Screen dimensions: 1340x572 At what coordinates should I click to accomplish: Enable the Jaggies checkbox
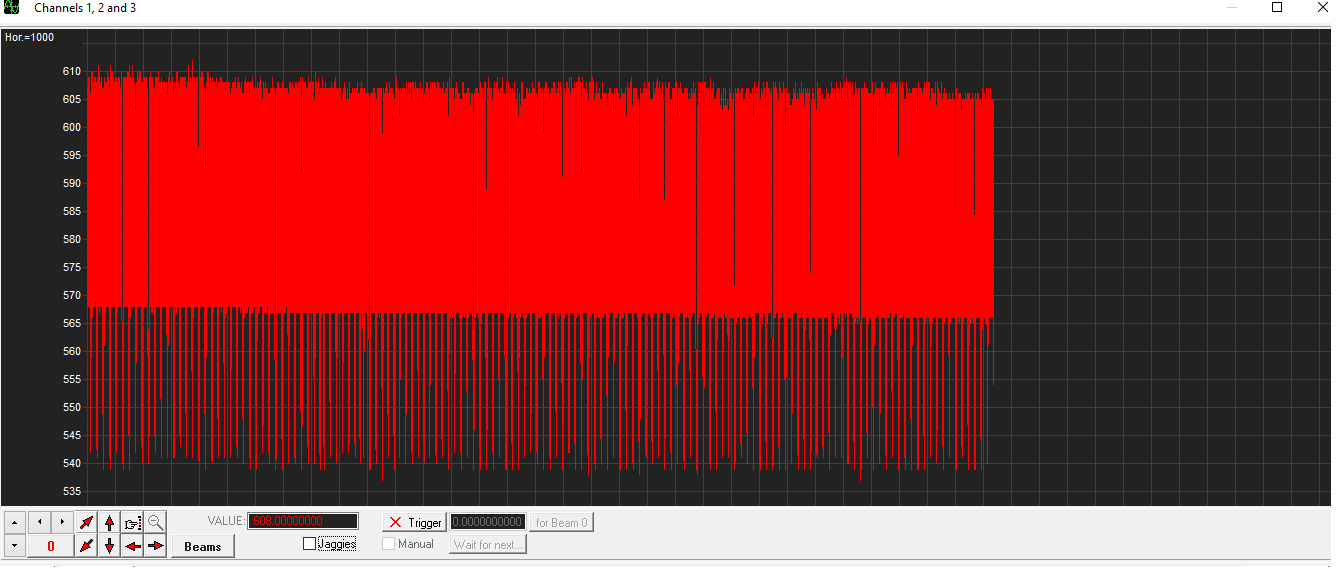[309, 544]
